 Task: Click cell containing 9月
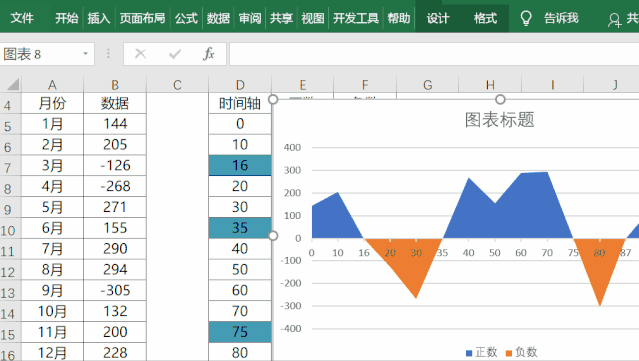pyautogui.click(x=52, y=291)
